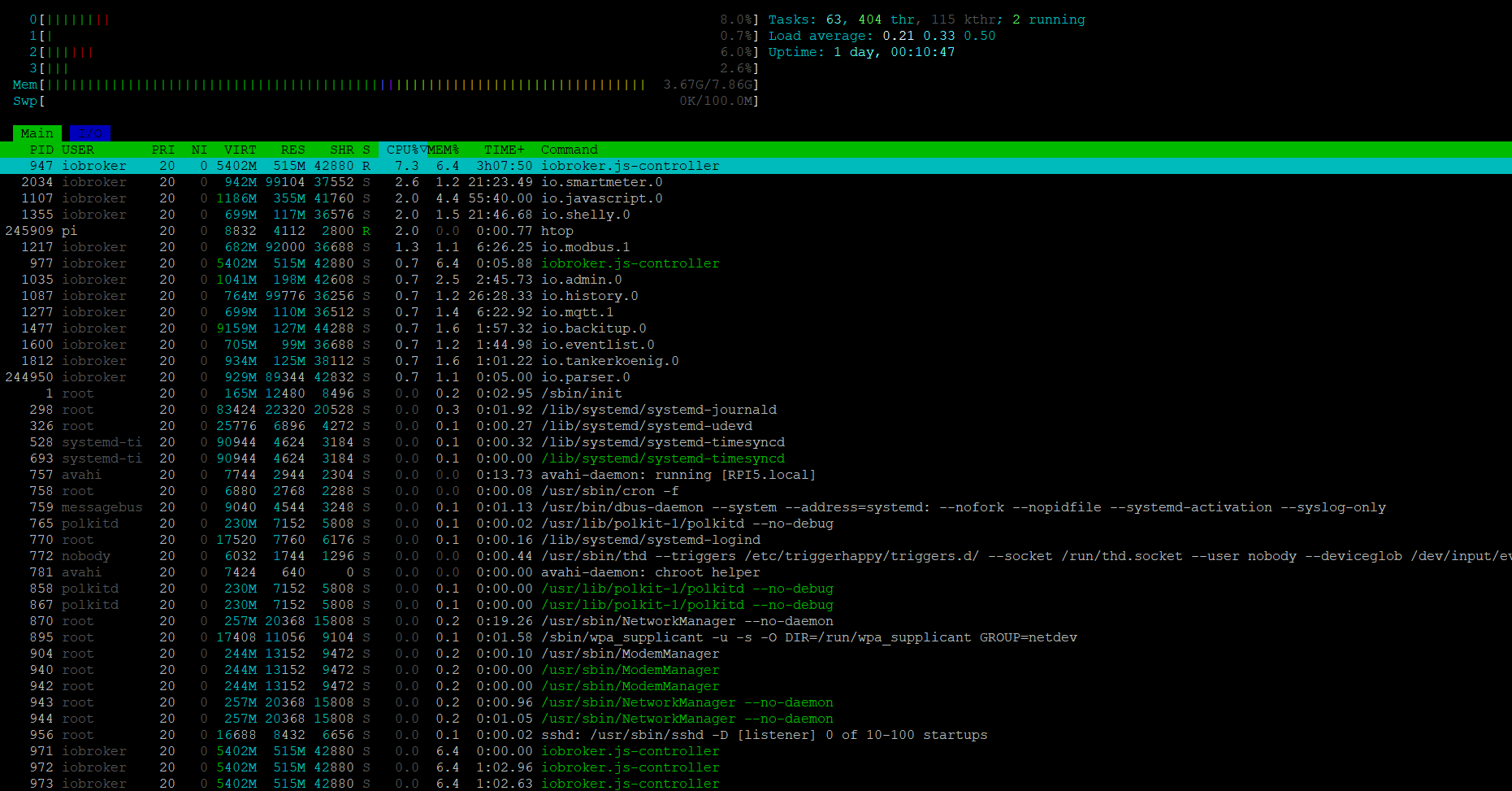Sort by Command column header
This screenshot has width=1512, height=791.
coord(570,150)
